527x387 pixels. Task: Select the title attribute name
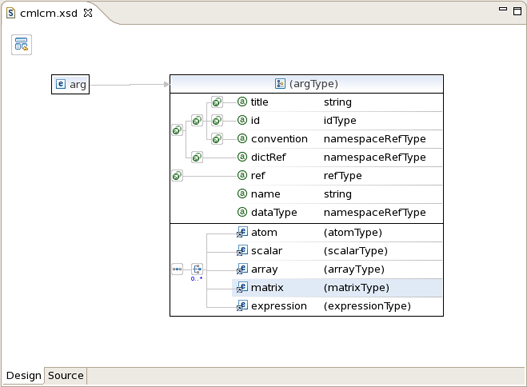coord(259,102)
